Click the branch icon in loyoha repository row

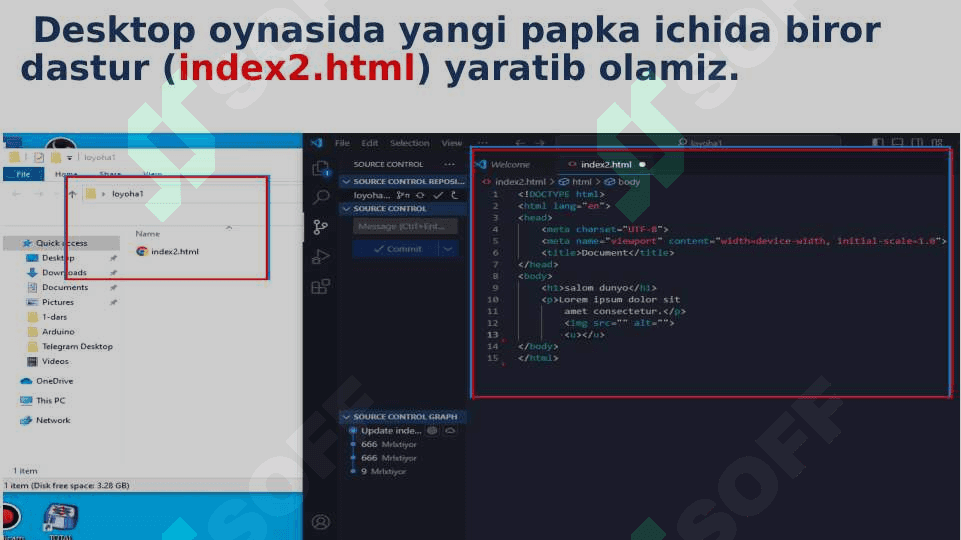coord(403,195)
